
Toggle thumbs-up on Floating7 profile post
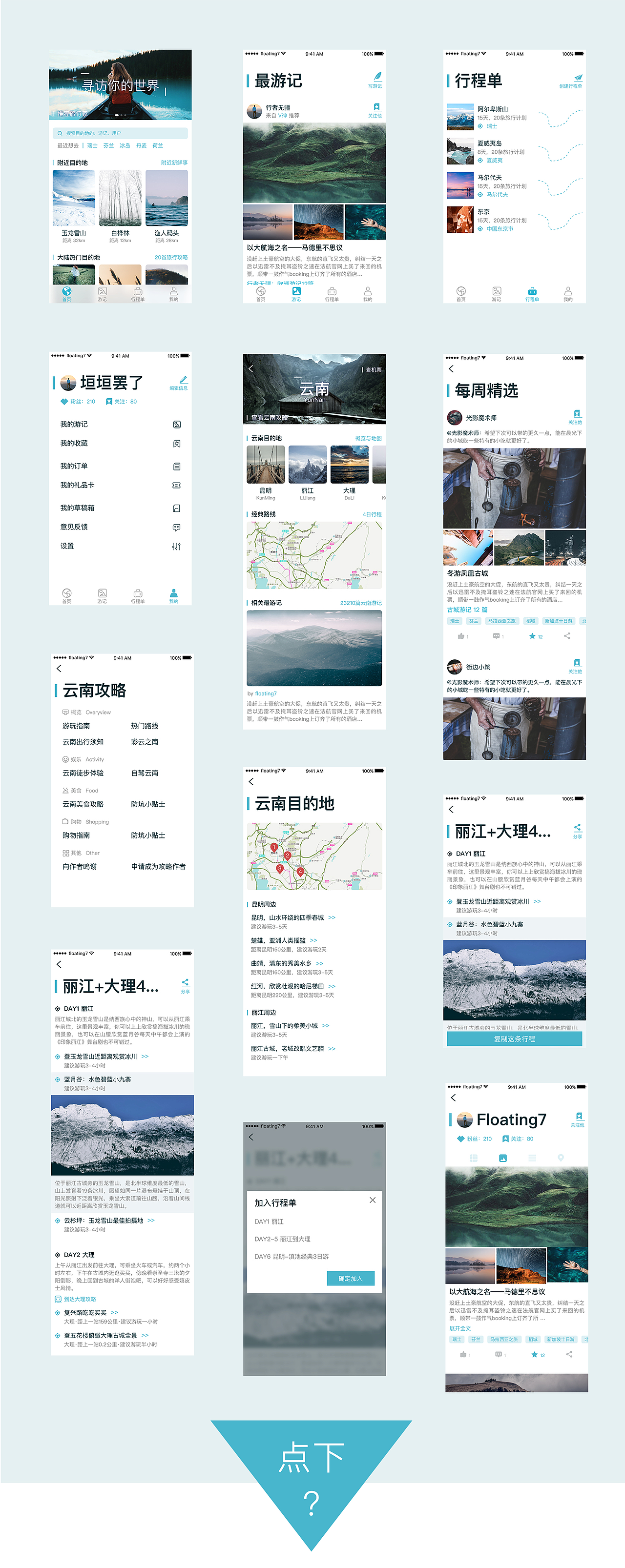coord(463,1354)
